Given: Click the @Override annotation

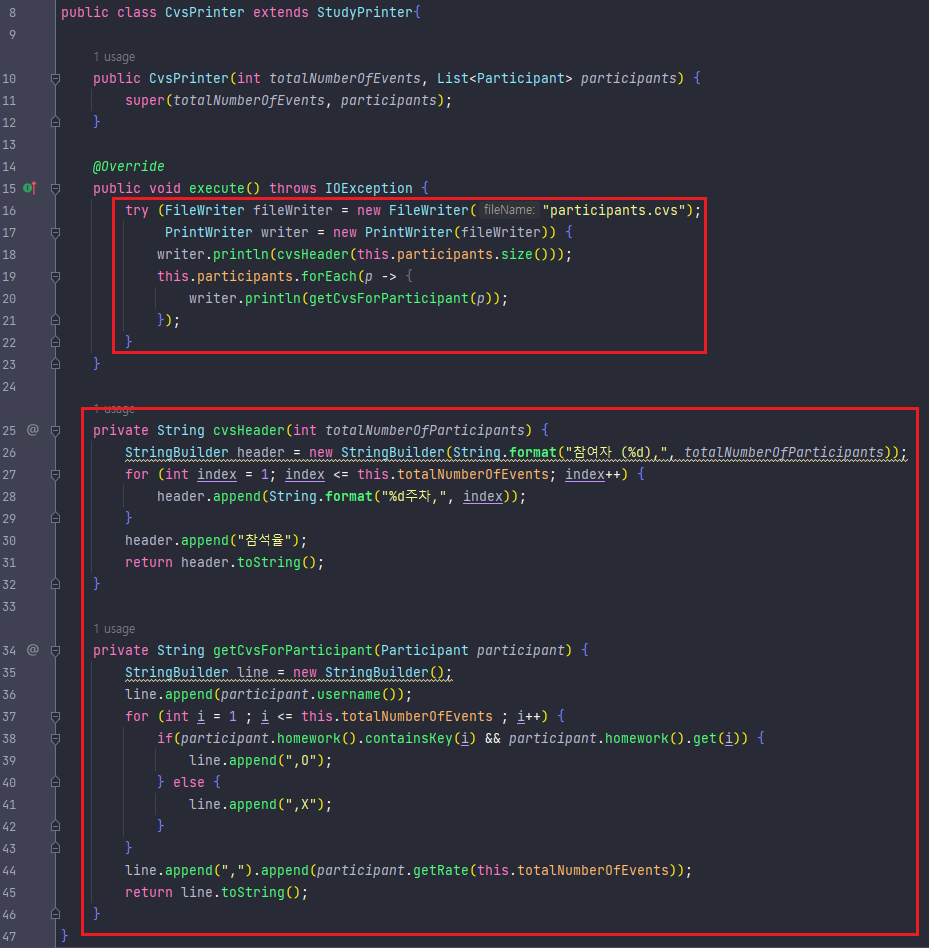Looking at the screenshot, I should (129, 166).
